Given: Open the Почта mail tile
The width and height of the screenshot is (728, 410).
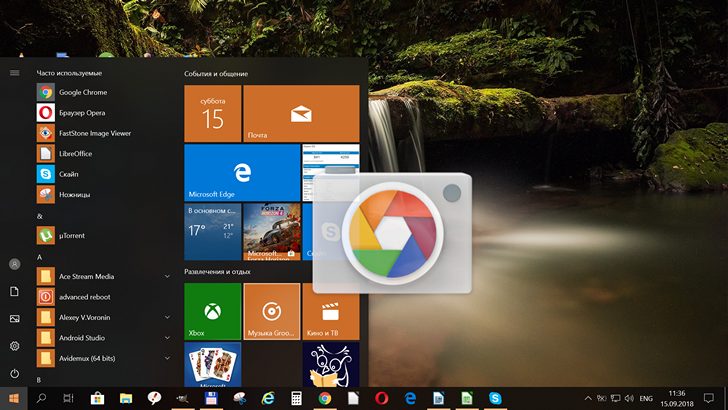Looking at the screenshot, I should [301, 113].
